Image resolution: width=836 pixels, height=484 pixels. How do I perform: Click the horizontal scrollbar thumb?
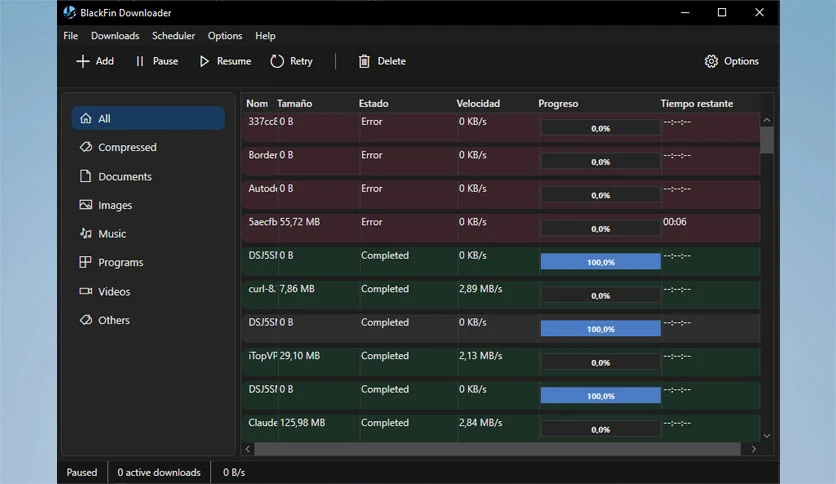pos(497,449)
